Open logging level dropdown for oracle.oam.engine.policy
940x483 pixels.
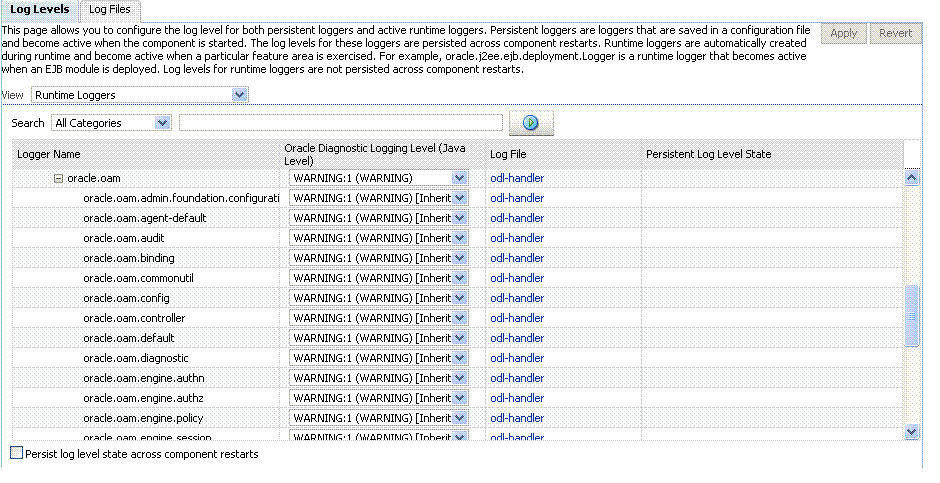pos(378,418)
